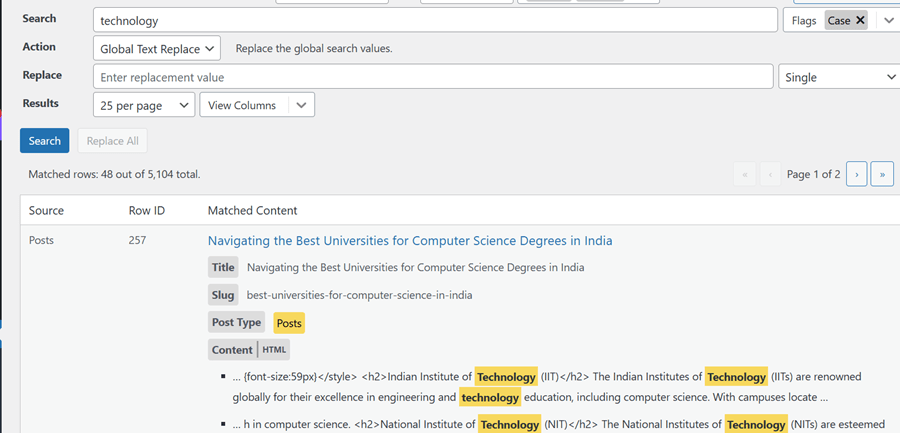Expand the Flags dropdown arrow

click(888, 20)
